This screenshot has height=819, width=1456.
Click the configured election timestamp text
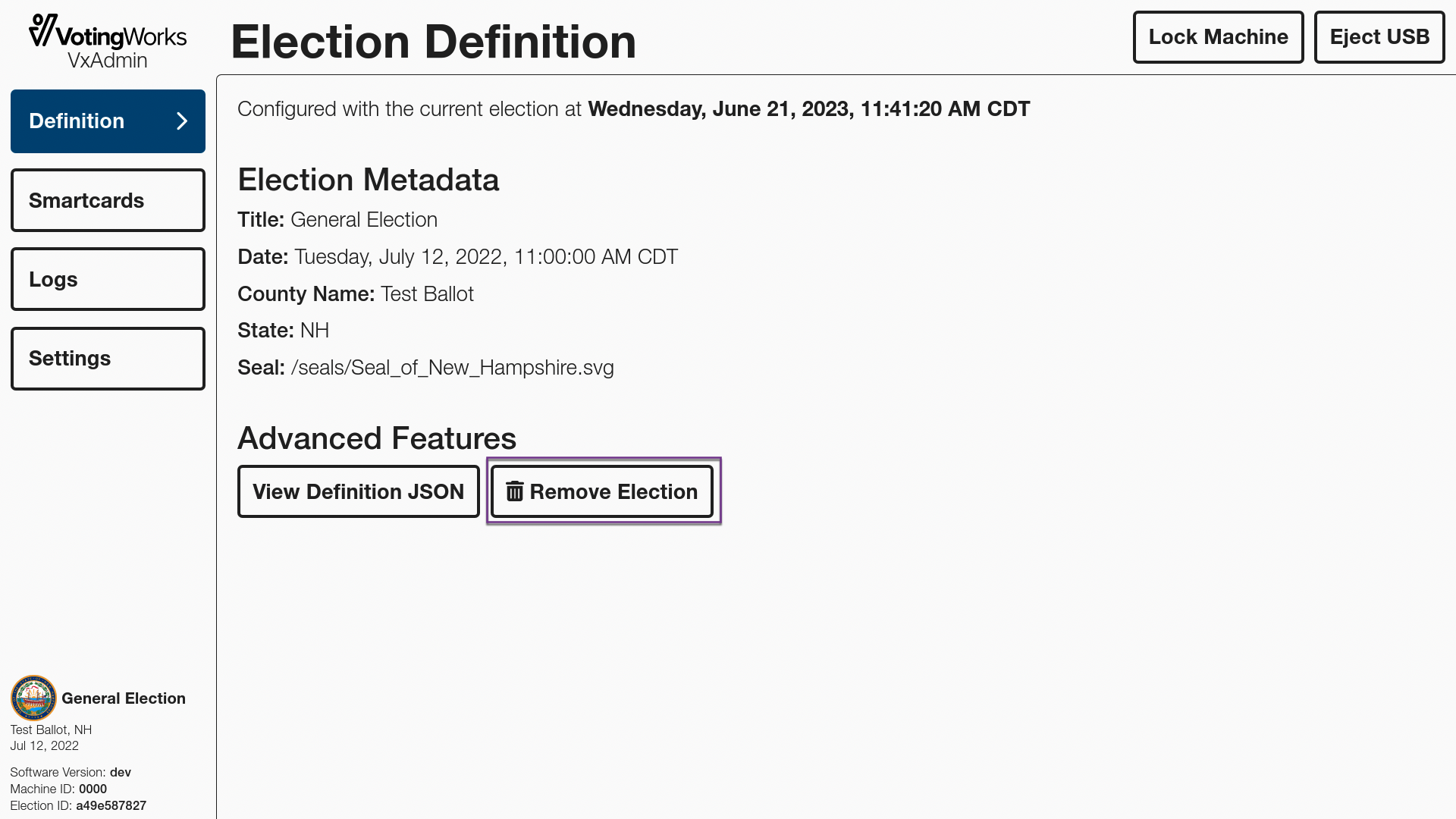[808, 109]
